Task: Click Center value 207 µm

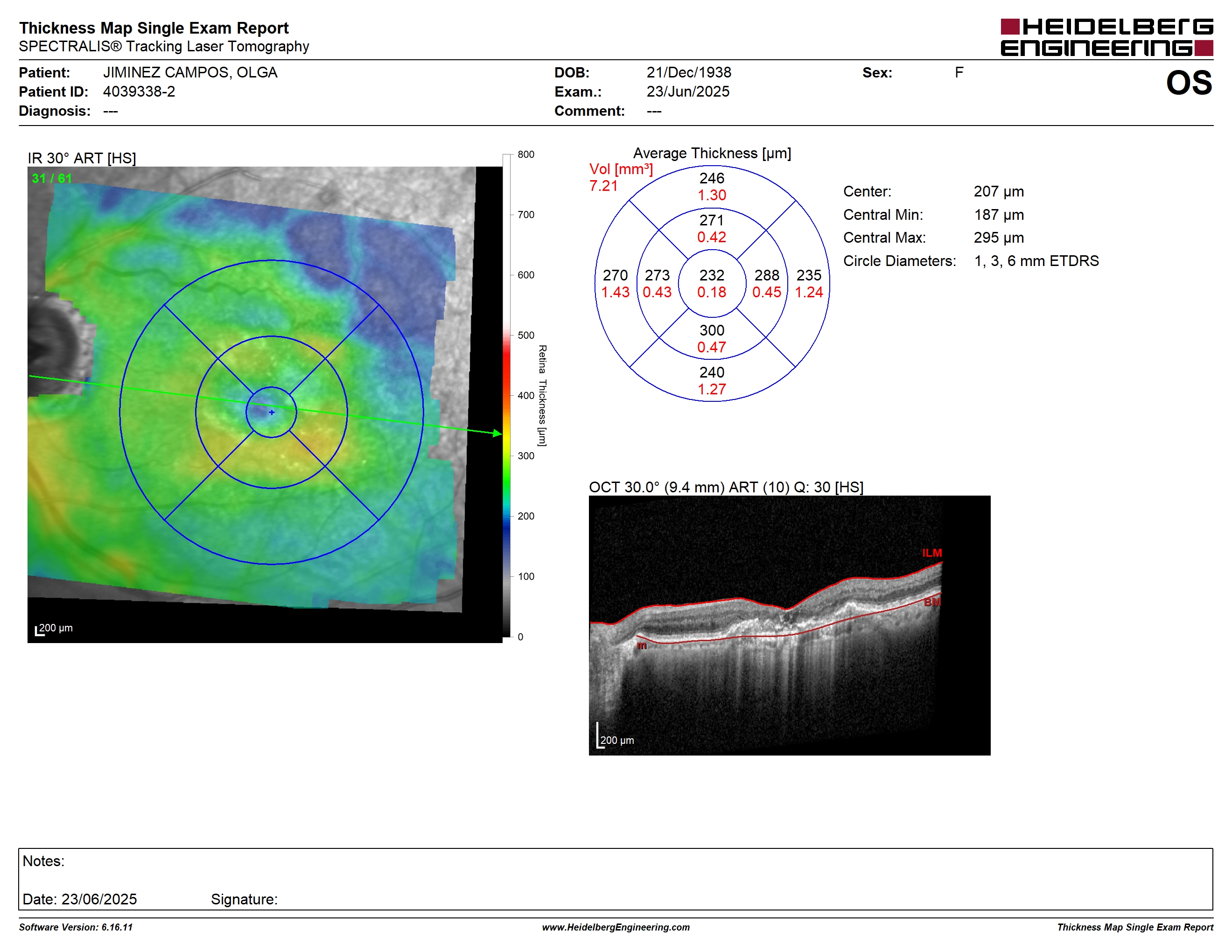Action: [x=999, y=192]
